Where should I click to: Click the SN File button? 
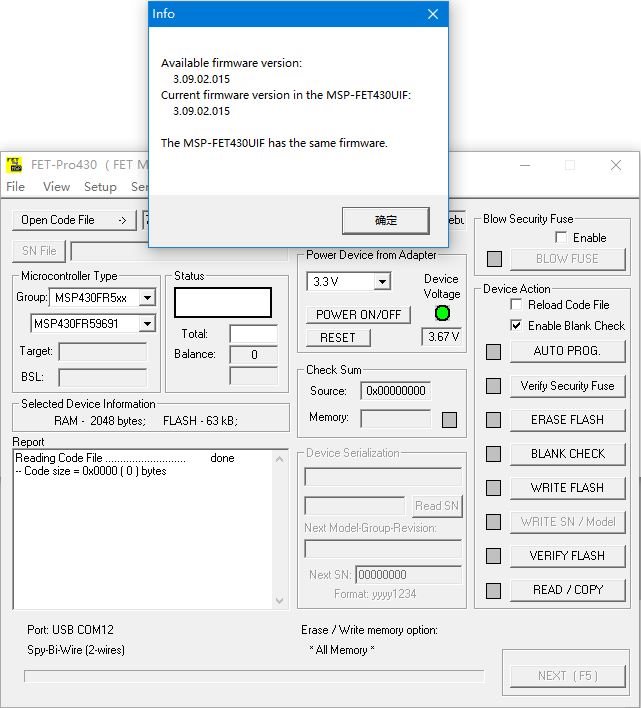(39, 251)
